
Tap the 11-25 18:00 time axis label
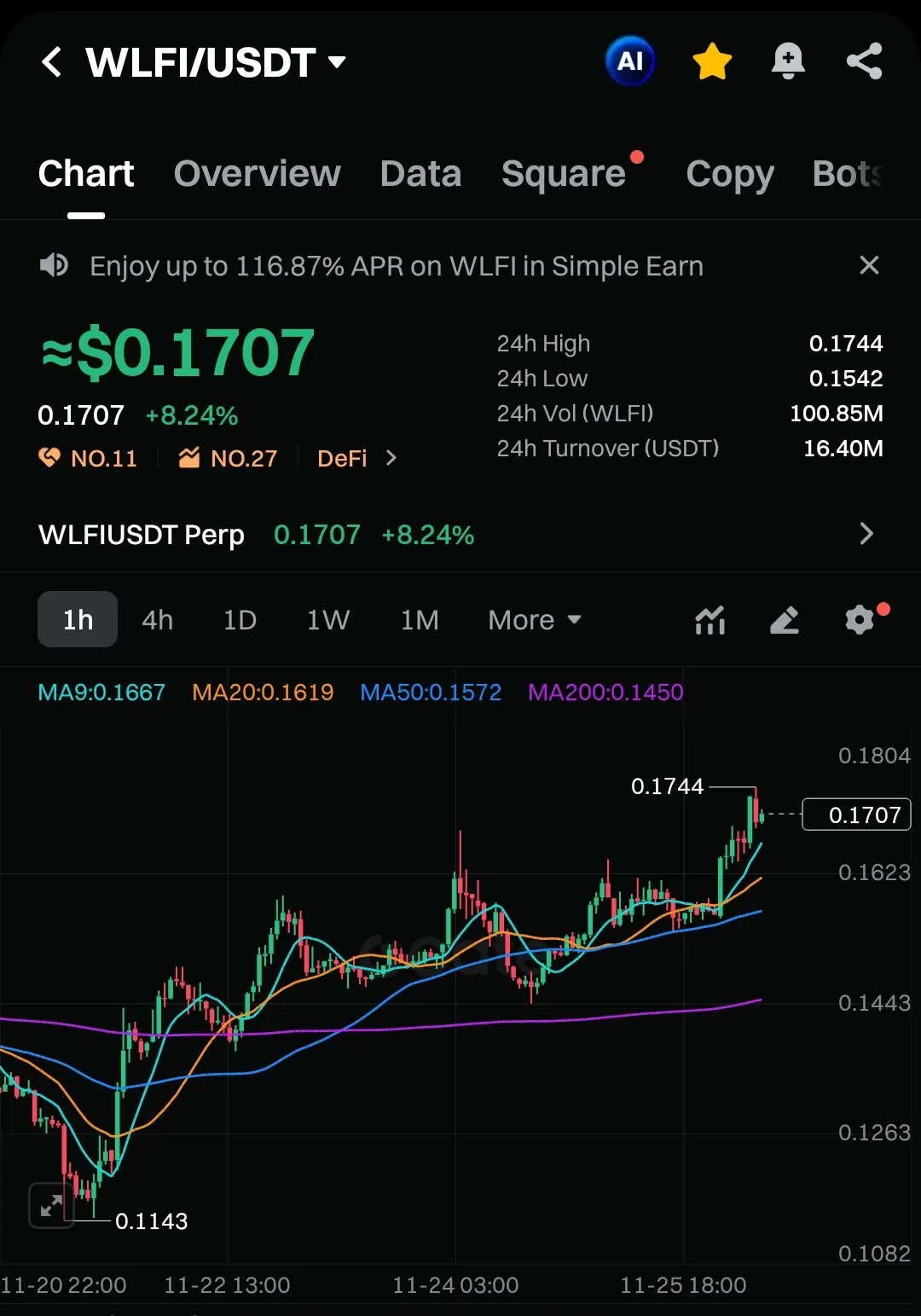tap(683, 1285)
